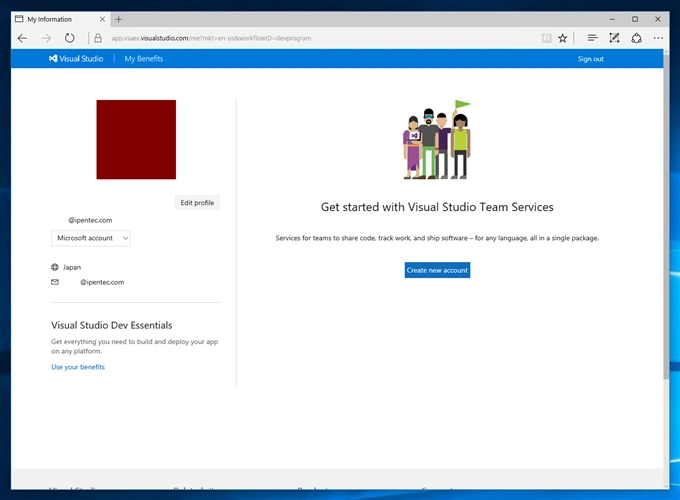Click the Edit profile button
680x500 pixels.
coord(197,203)
